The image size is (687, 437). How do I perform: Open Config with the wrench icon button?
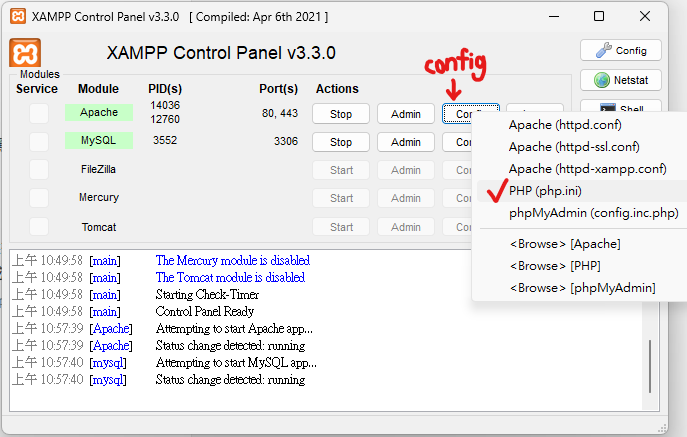[620, 50]
